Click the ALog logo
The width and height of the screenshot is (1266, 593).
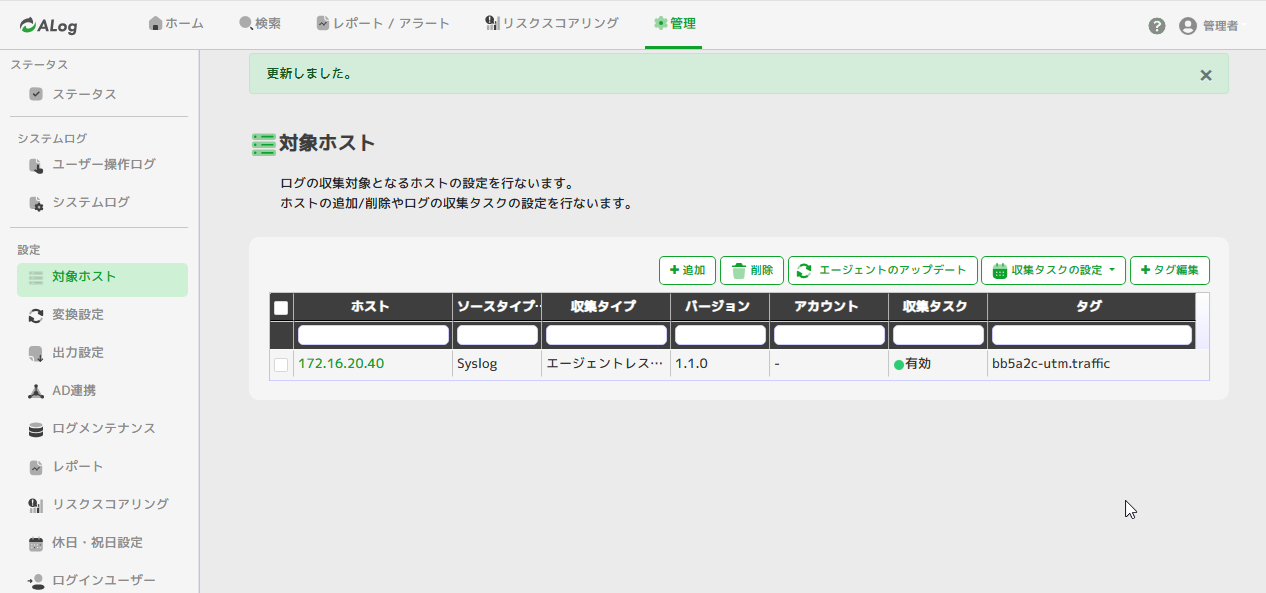pos(48,25)
